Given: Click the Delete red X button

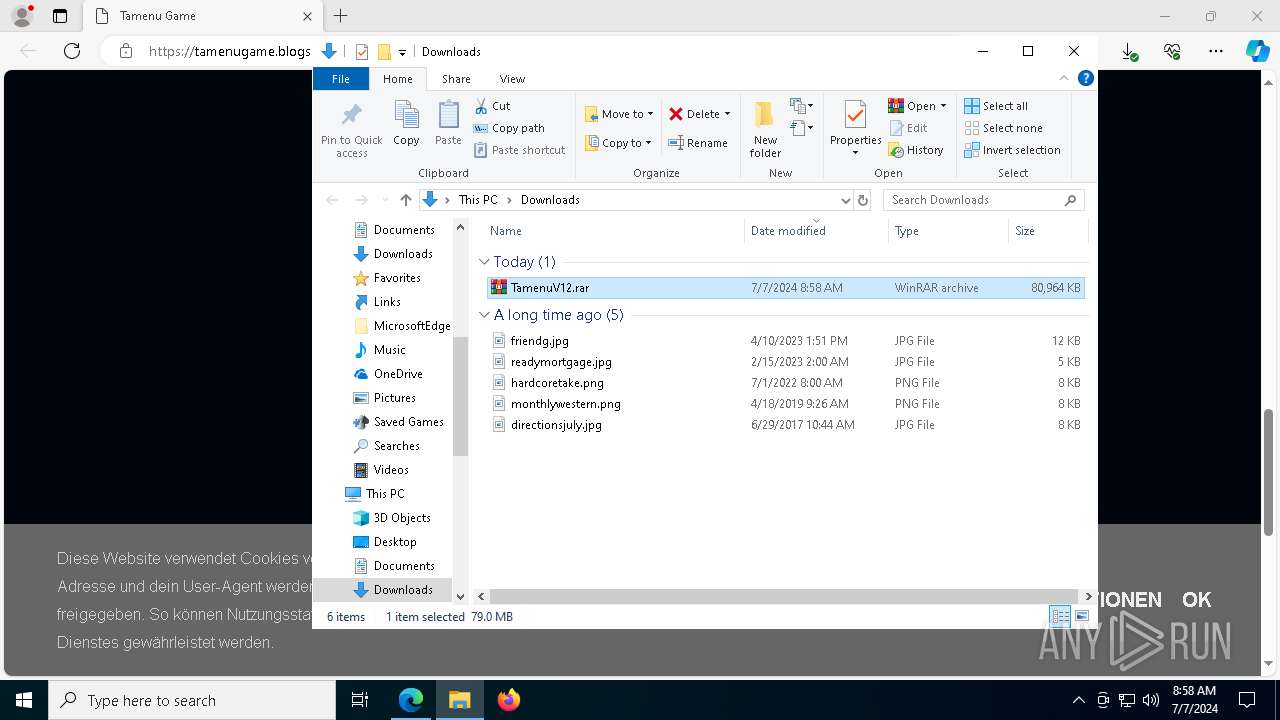Looking at the screenshot, I should pos(699,114).
